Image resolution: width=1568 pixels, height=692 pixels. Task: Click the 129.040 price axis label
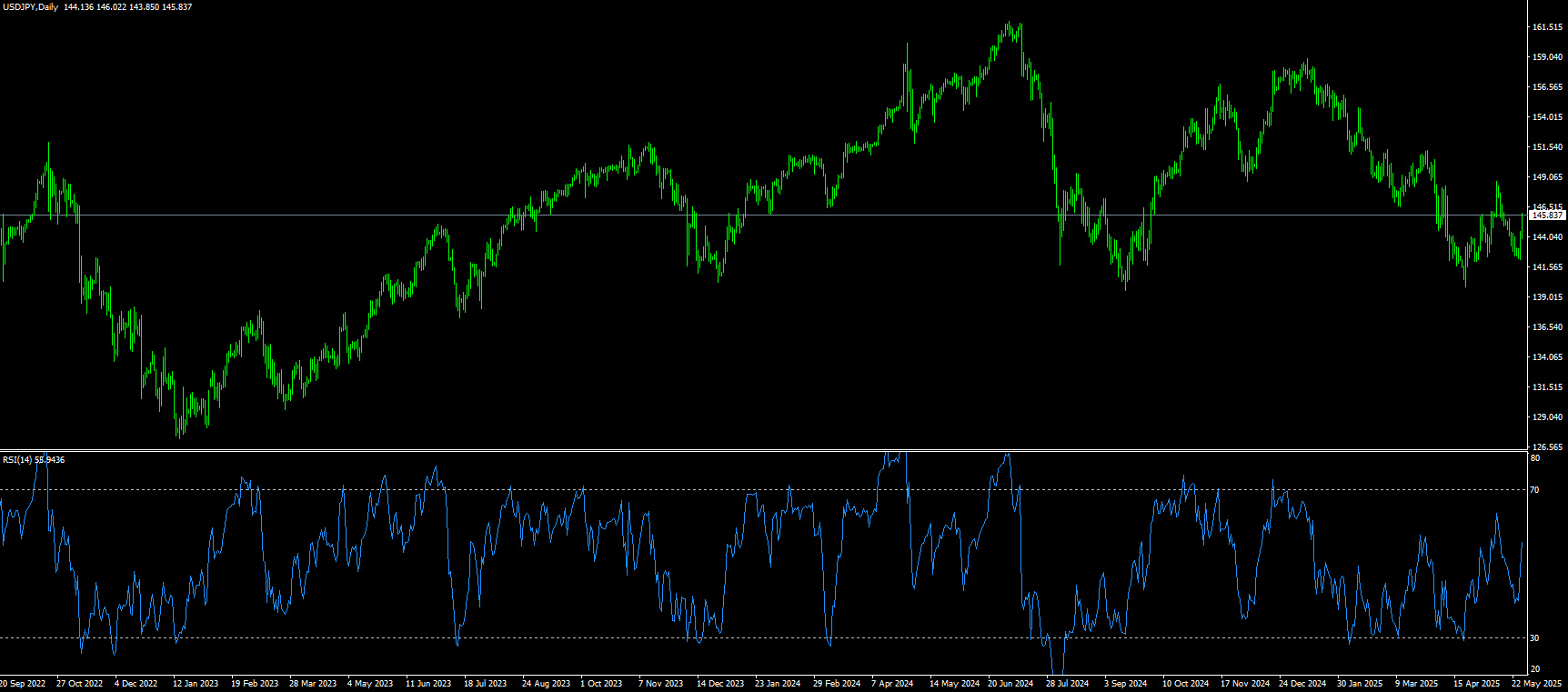(1546, 417)
